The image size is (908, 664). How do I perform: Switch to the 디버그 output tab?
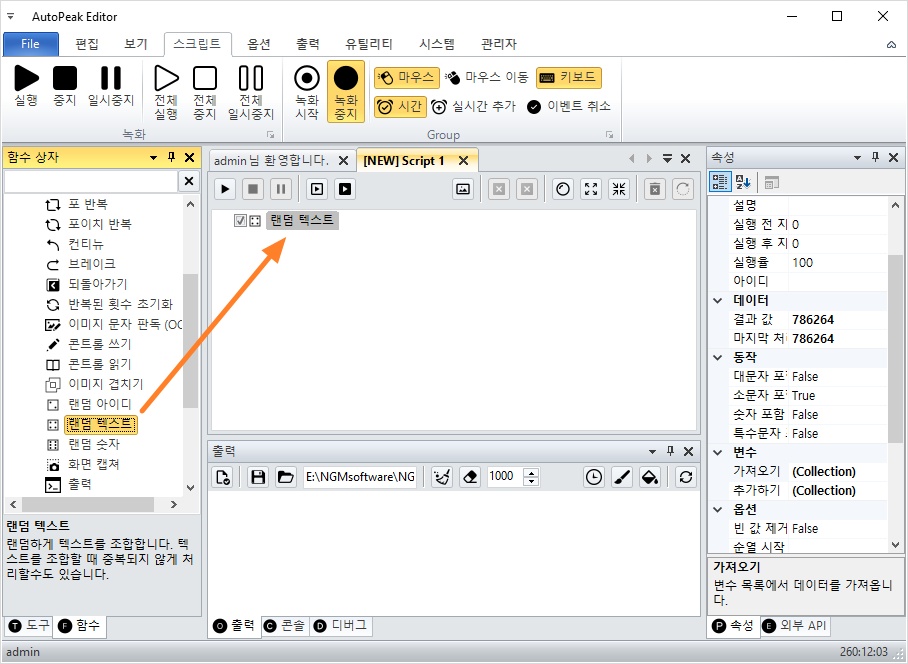pos(340,626)
